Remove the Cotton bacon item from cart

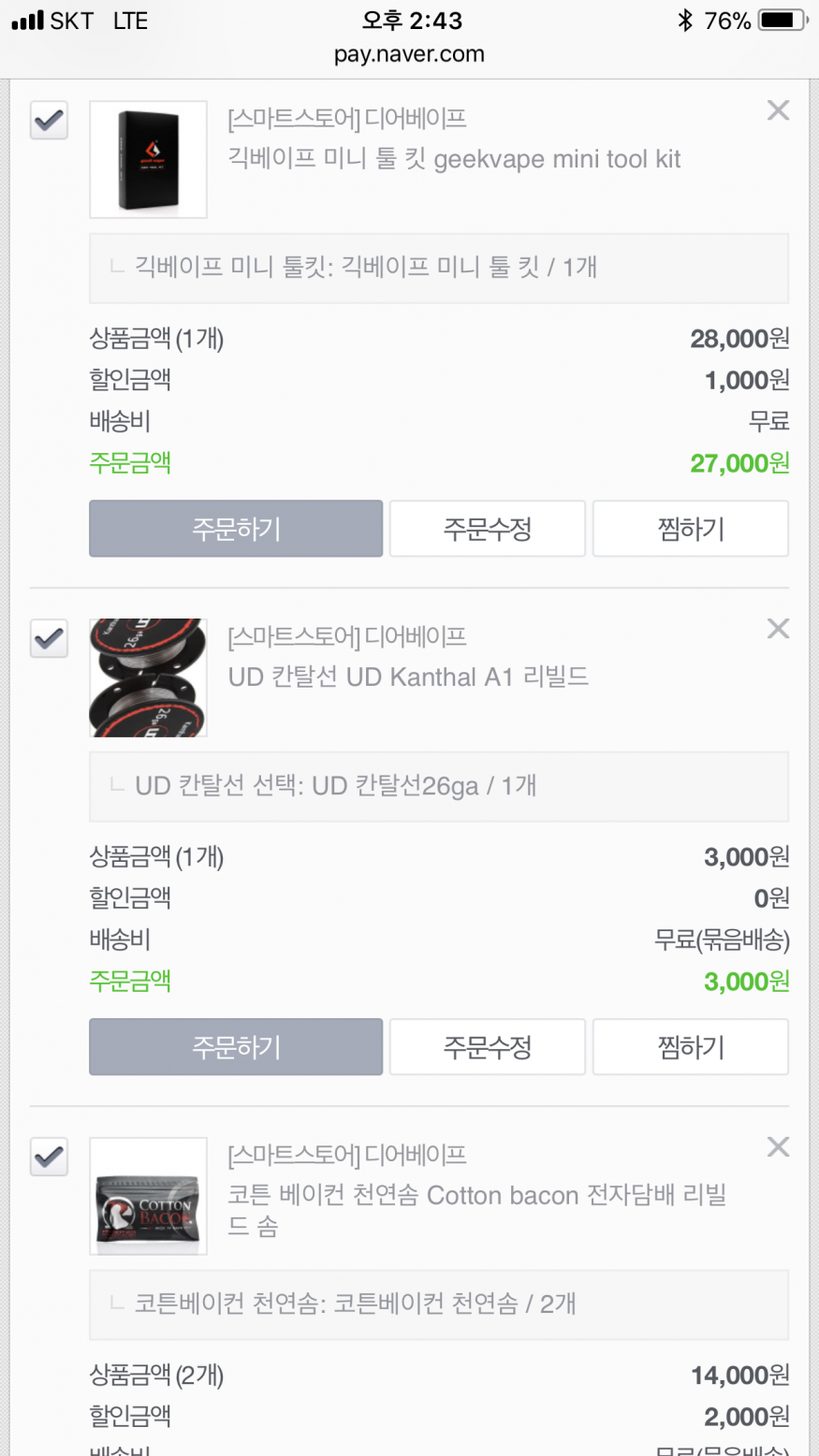pos(778,1147)
